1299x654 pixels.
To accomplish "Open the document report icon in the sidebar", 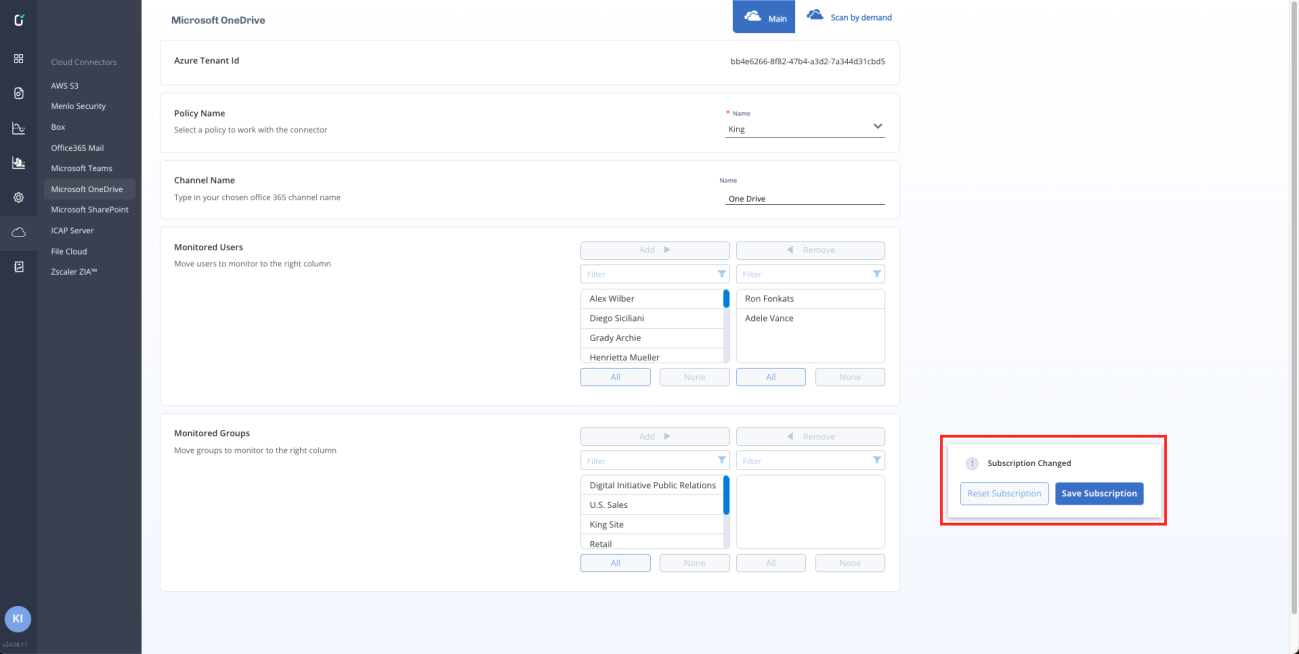I will (18, 267).
